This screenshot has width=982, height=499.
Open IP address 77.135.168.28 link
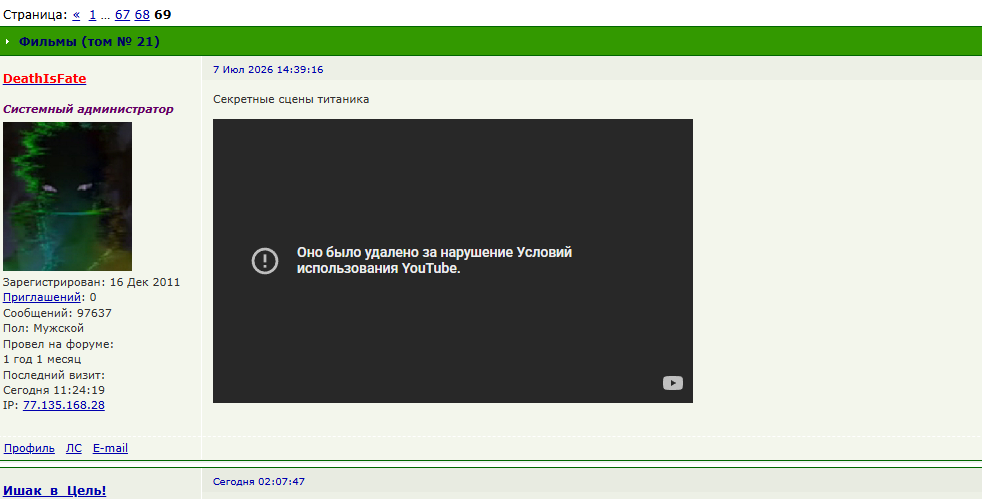pyautogui.click(x=64, y=405)
